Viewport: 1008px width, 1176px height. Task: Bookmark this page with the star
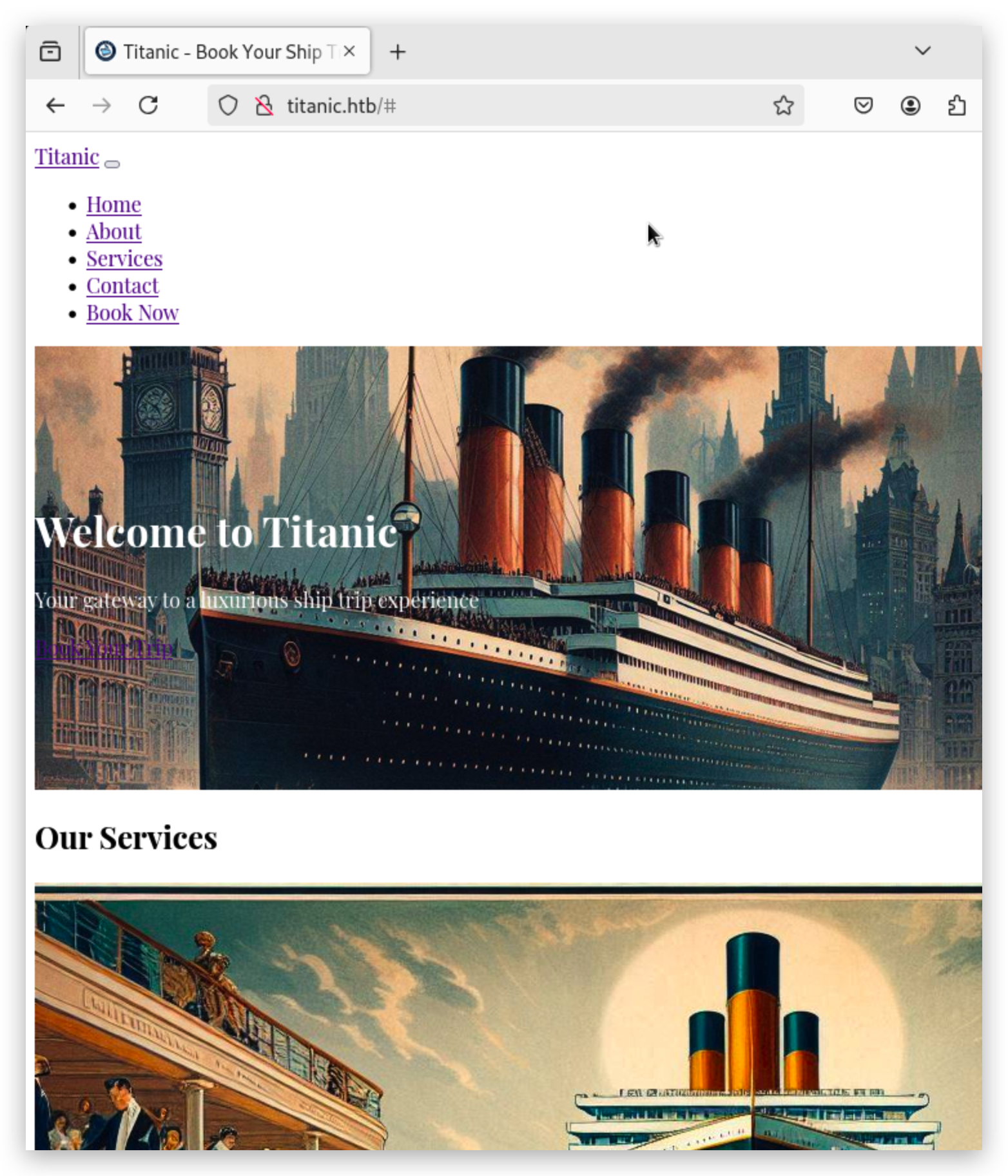coord(783,106)
